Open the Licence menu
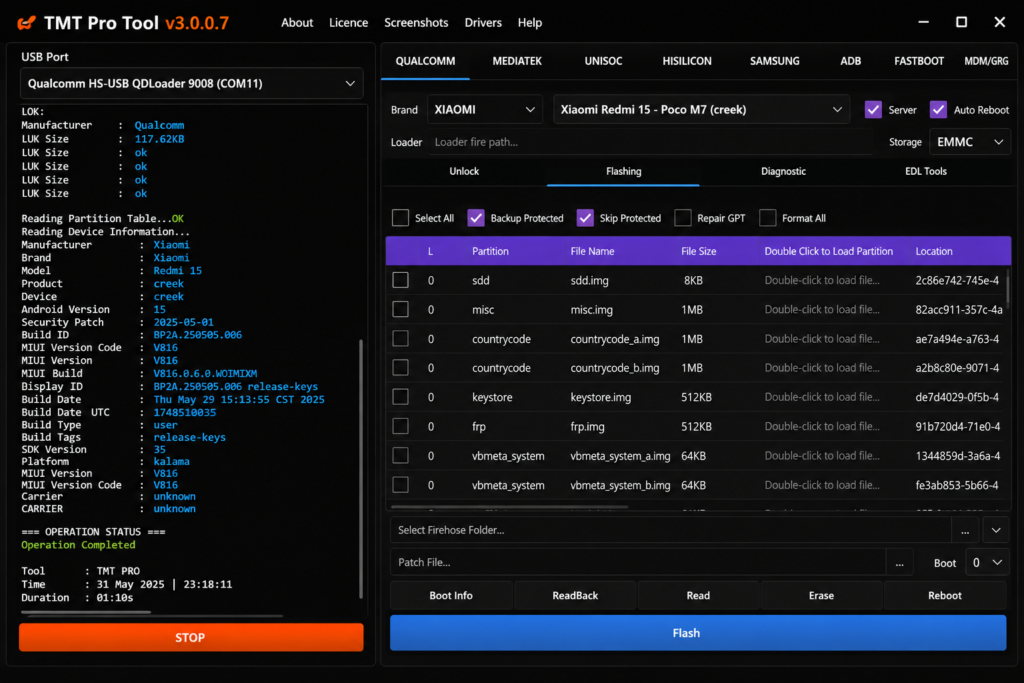Screen dimensions: 1024x683 pyautogui.click(x=348, y=23)
